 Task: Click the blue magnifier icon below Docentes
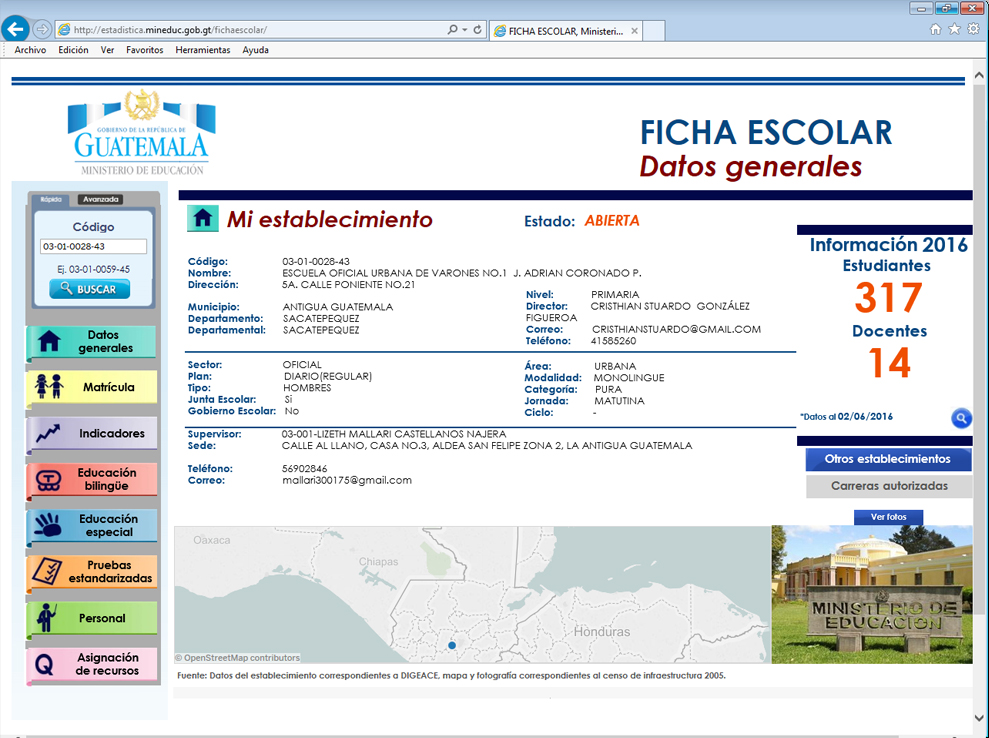point(960,418)
